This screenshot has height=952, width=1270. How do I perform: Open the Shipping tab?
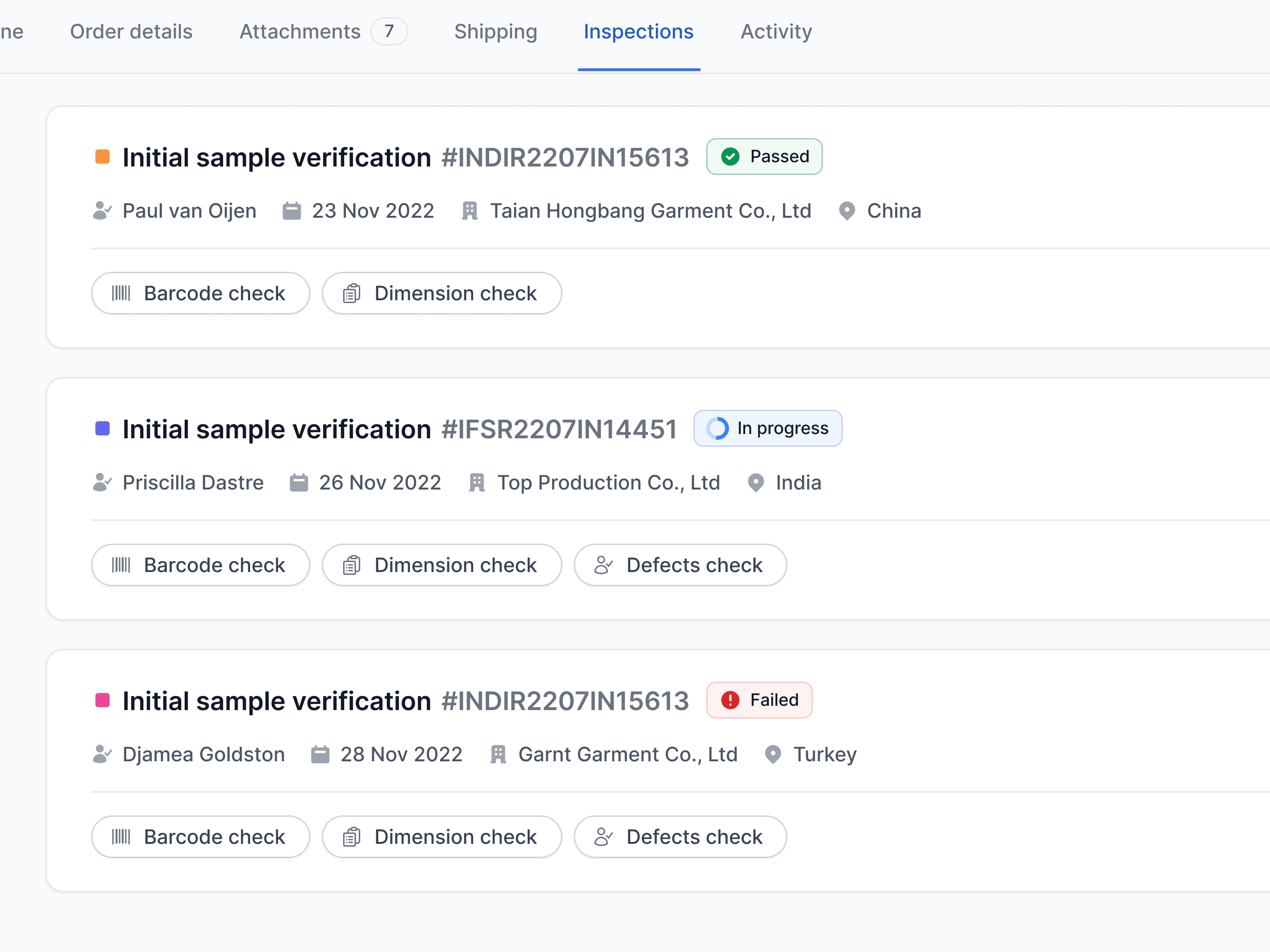click(495, 32)
